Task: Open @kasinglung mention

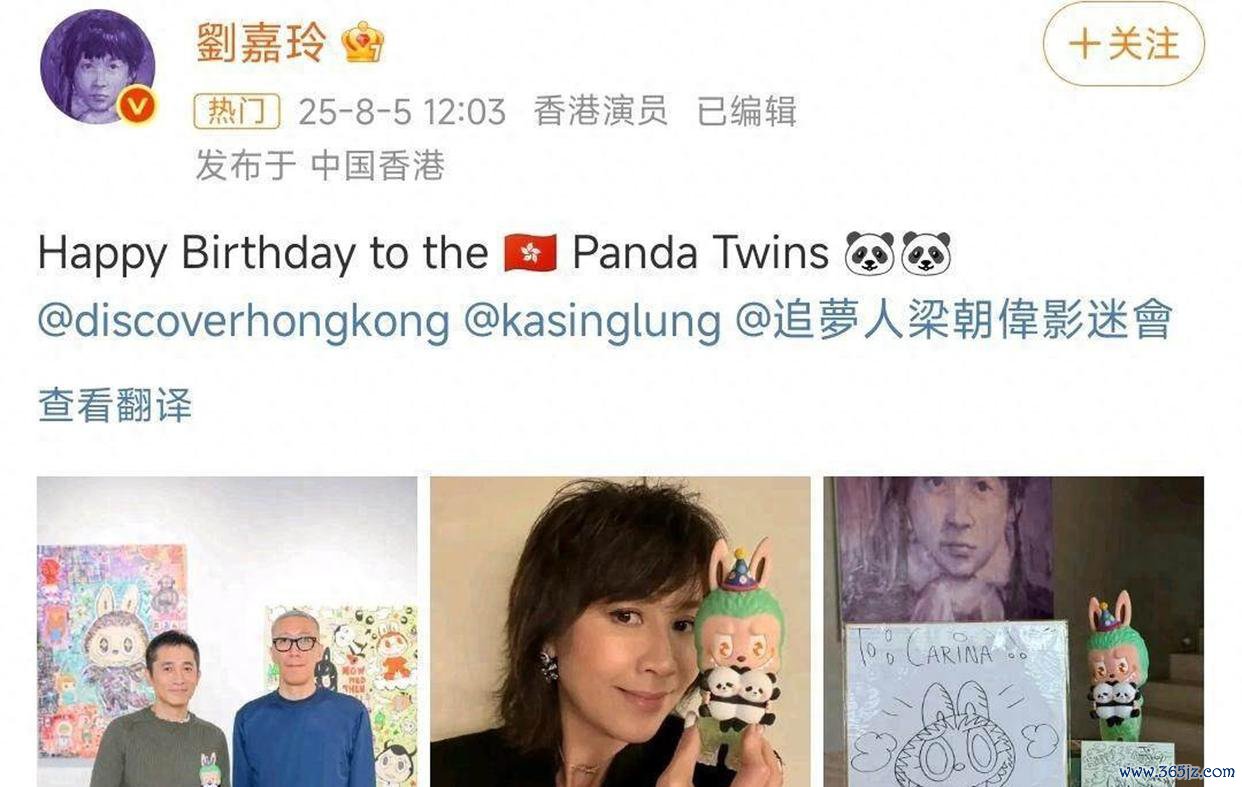Action: 592,321
